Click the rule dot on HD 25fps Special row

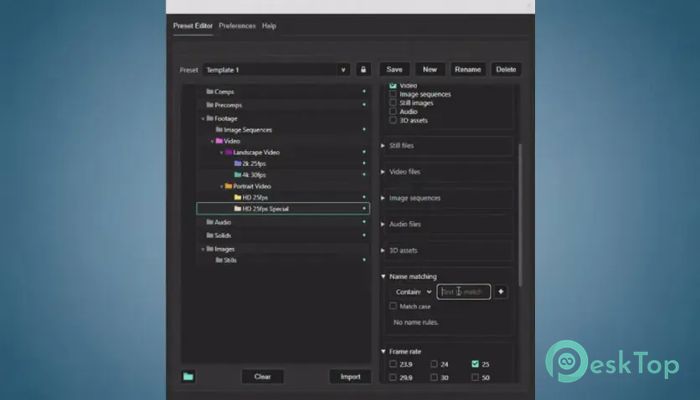click(x=364, y=208)
